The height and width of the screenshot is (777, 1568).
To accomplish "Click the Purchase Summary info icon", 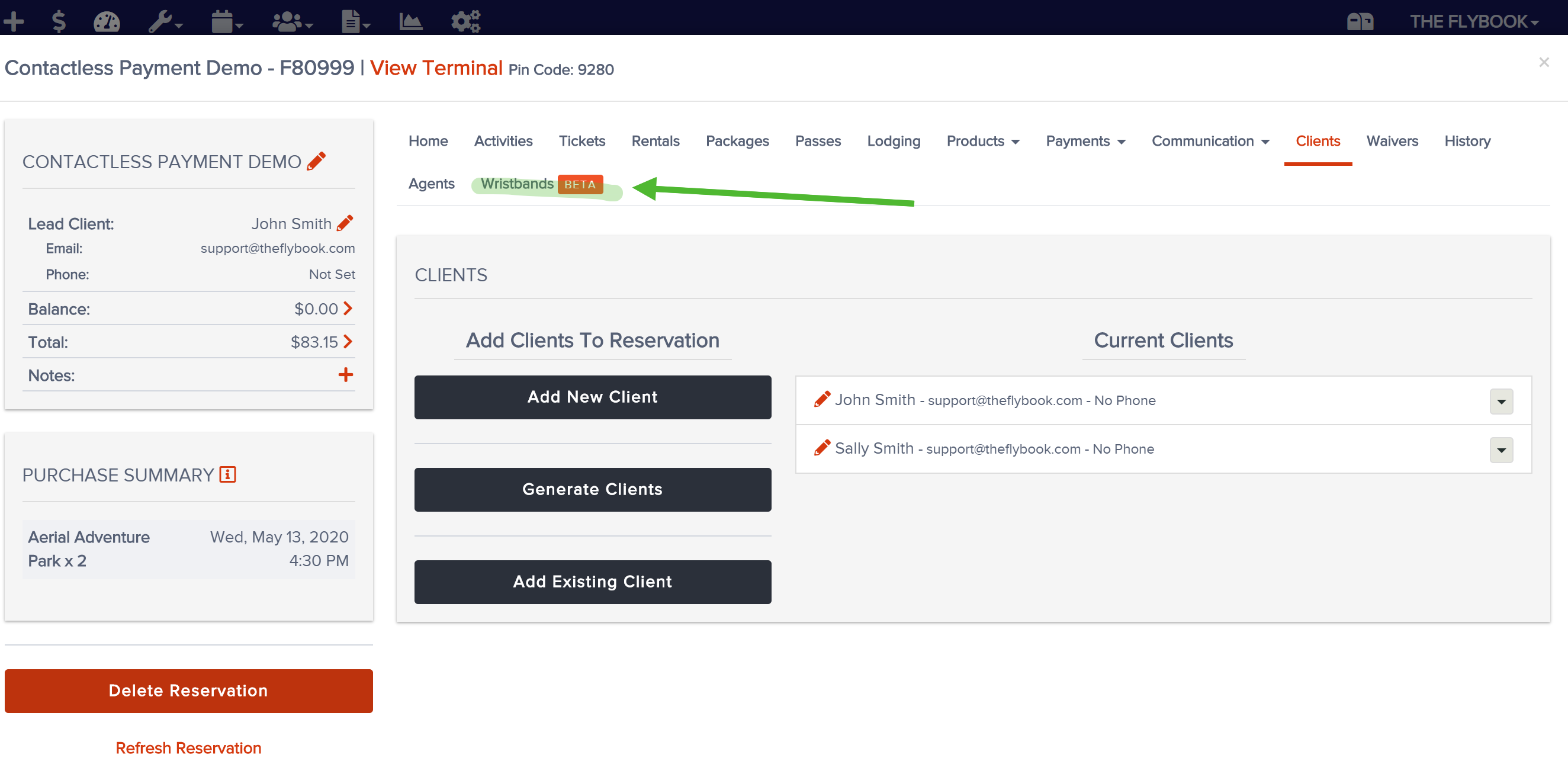I will 227,474.
